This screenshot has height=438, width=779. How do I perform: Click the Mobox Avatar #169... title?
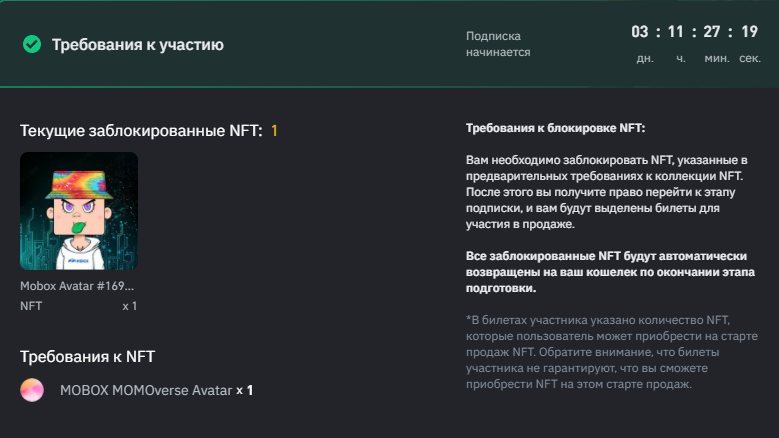click(x=77, y=286)
